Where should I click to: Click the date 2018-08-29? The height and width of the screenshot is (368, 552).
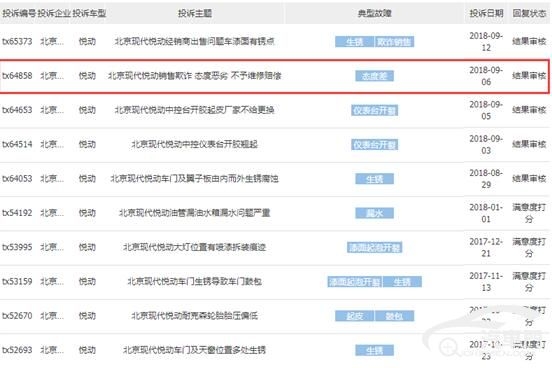tap(486, 179)
